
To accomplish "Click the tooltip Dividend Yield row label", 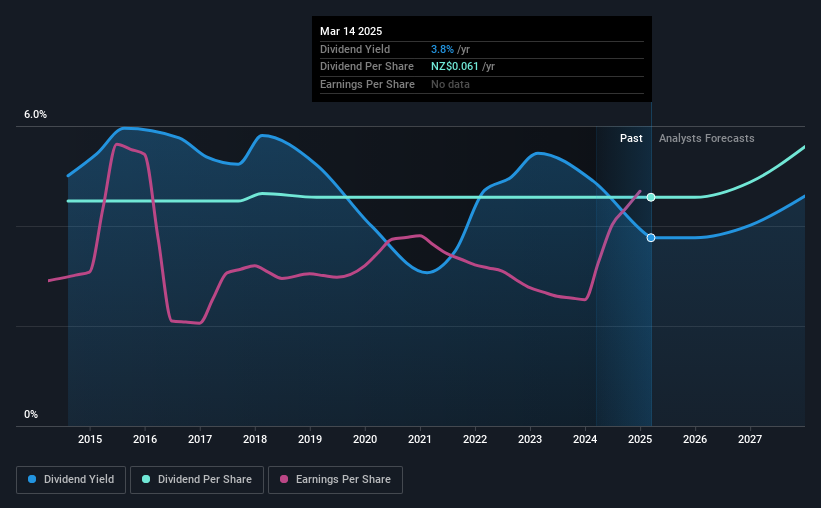I will tap(355, 49).
